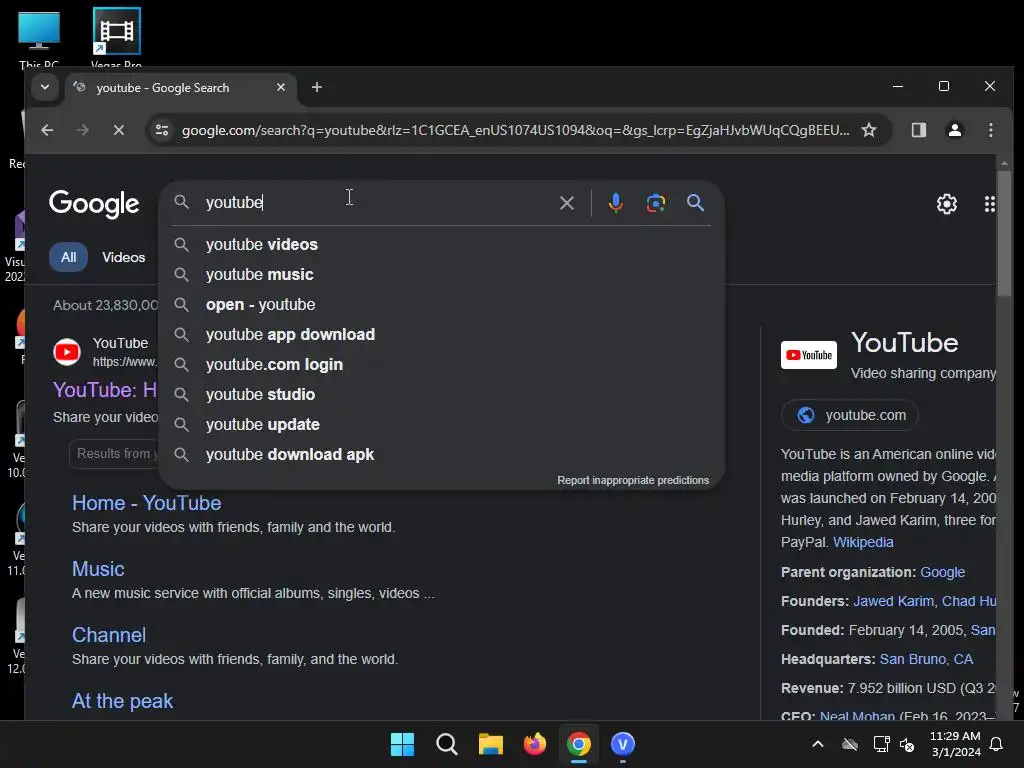
Task: Clear the search box text with X
Action: (x=567, y=203)
